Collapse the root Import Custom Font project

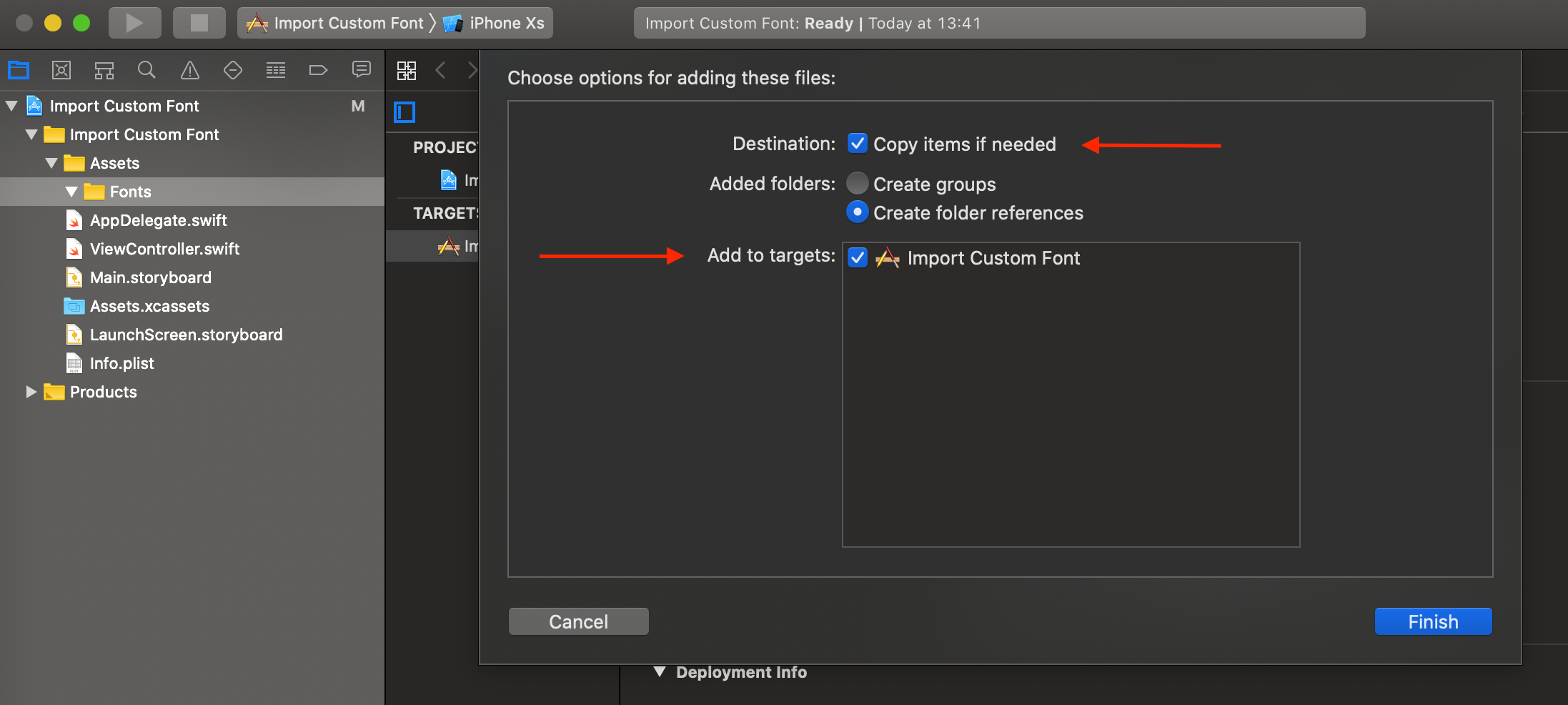(x=11, y=106)
